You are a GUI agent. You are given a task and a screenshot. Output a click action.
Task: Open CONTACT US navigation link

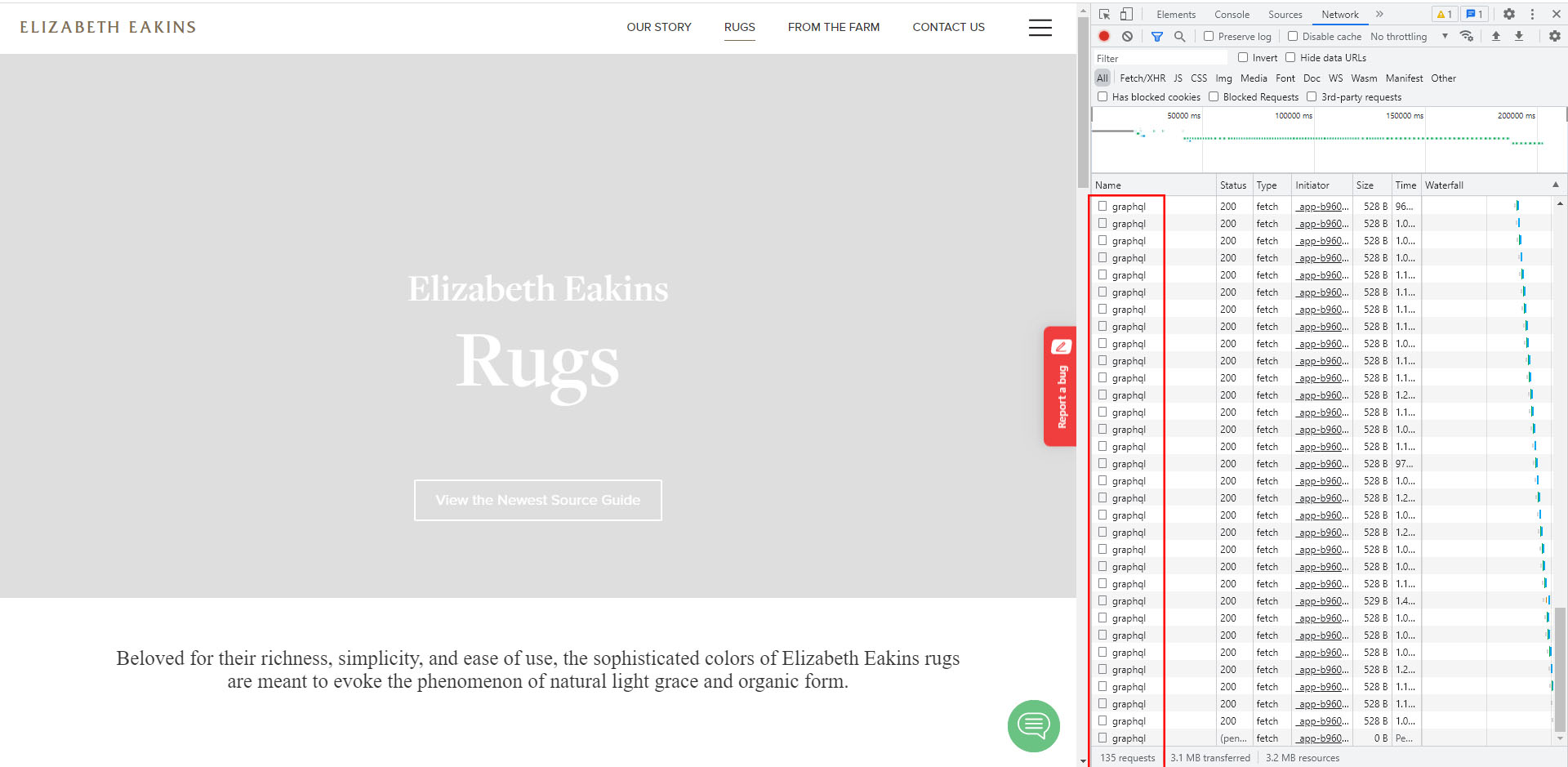pyautogui.click(x=948, y=27)
